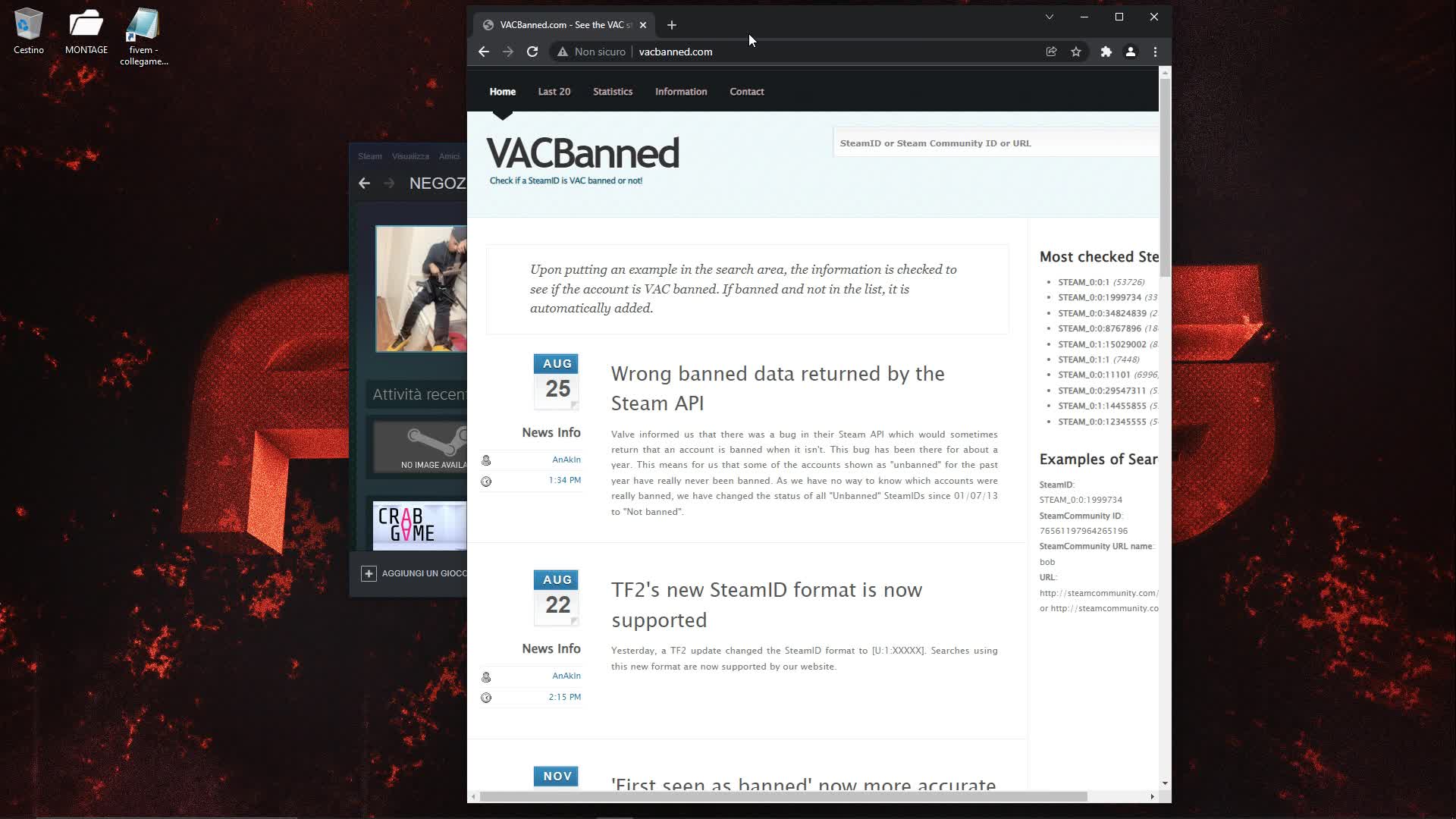Open the Contact page link
Image resolution: width=1456 pixels, height=819 pixels.
[x=746, y=92]
